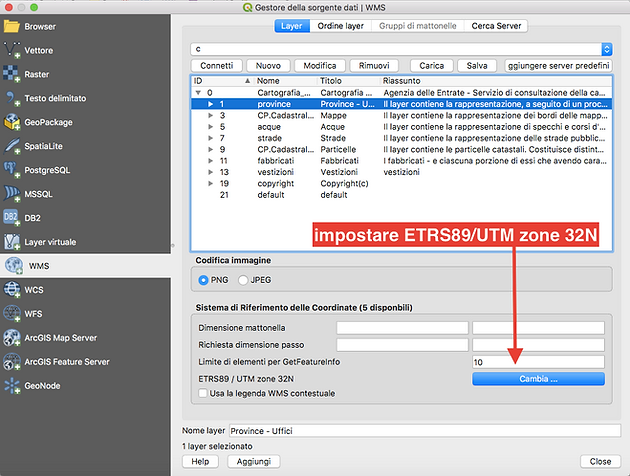Image resolution: width=630 pixels, height=476 pixels.
Task: Open the ArcGIS Map Server icon
Action: (x=11, y=337)
